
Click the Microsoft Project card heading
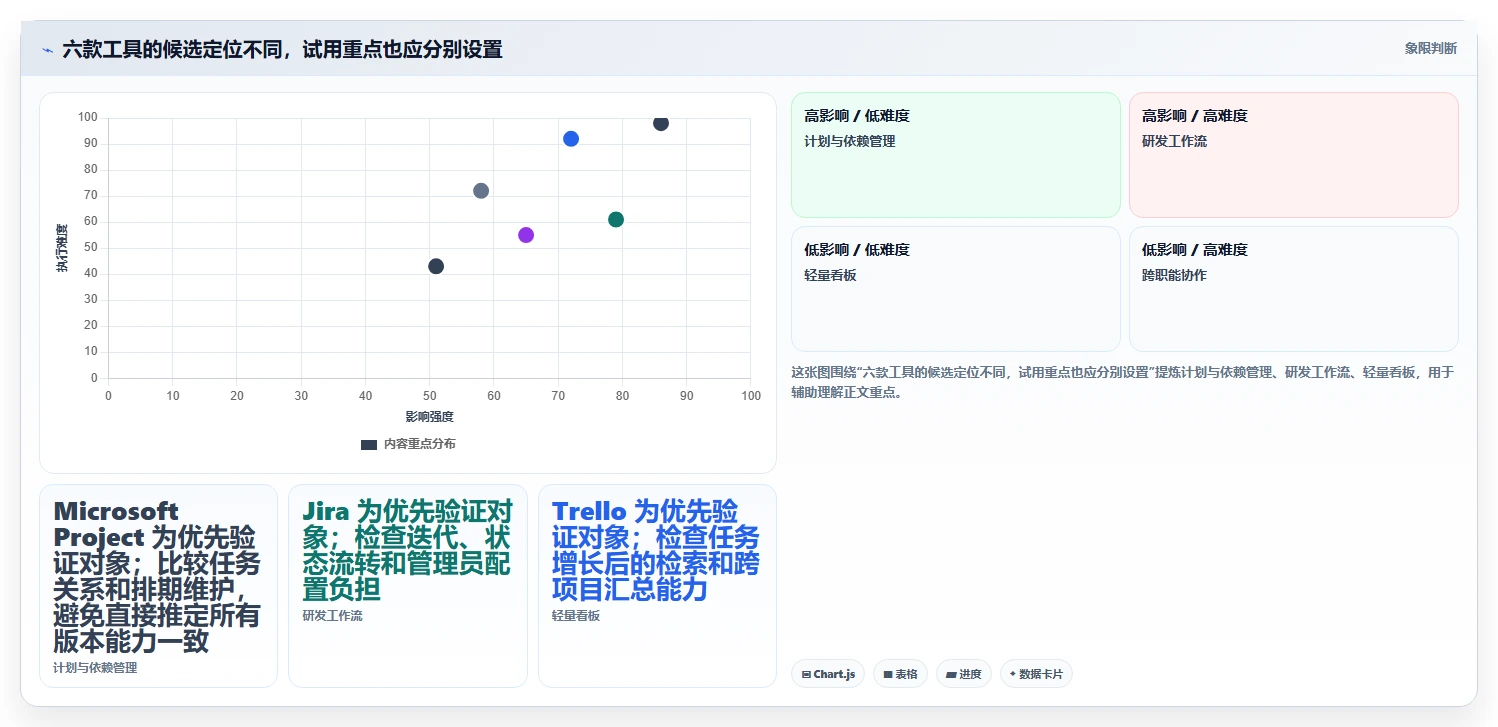click(158, 577)
